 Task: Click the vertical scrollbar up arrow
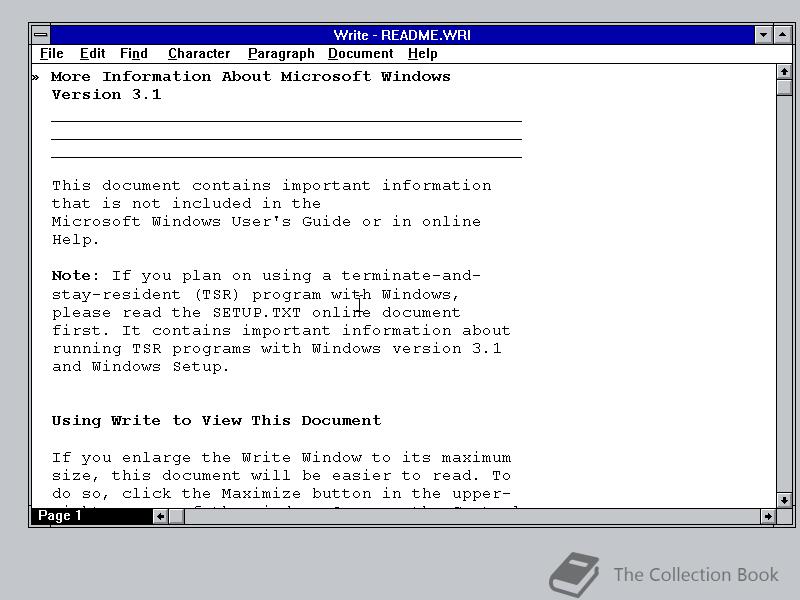click(784, 72)
